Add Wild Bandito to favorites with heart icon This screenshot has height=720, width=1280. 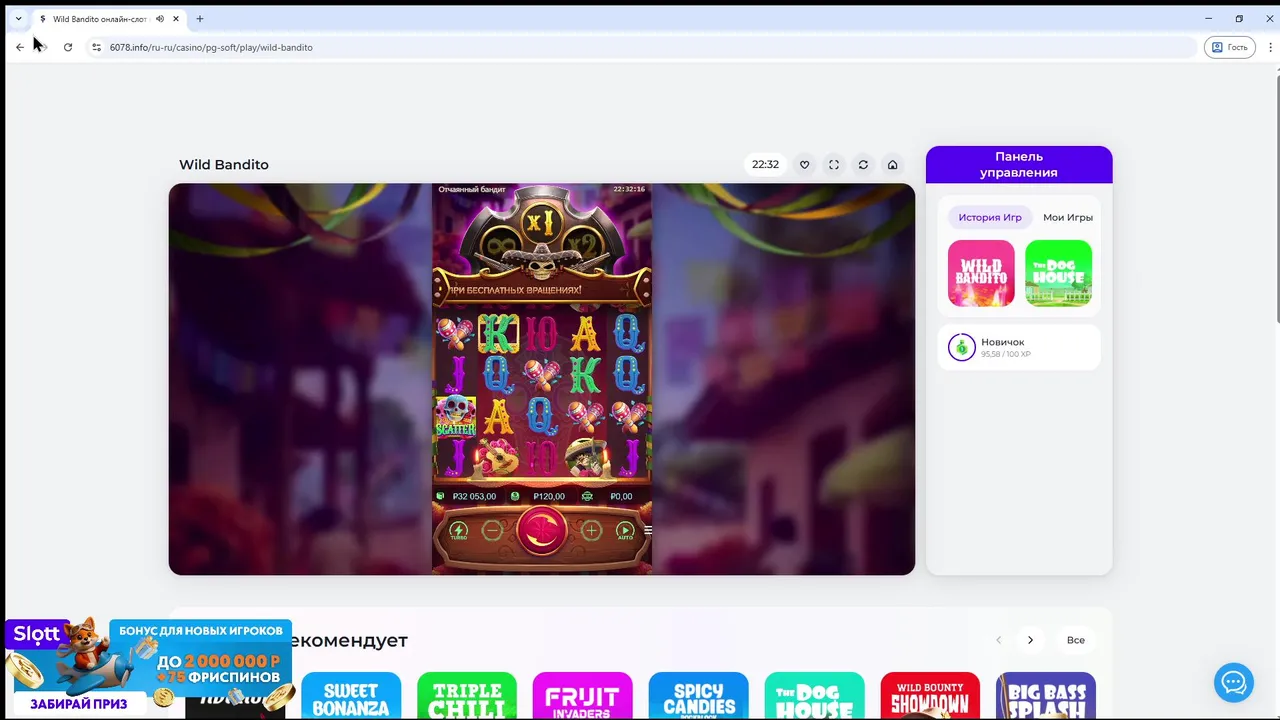coord(804,165)
